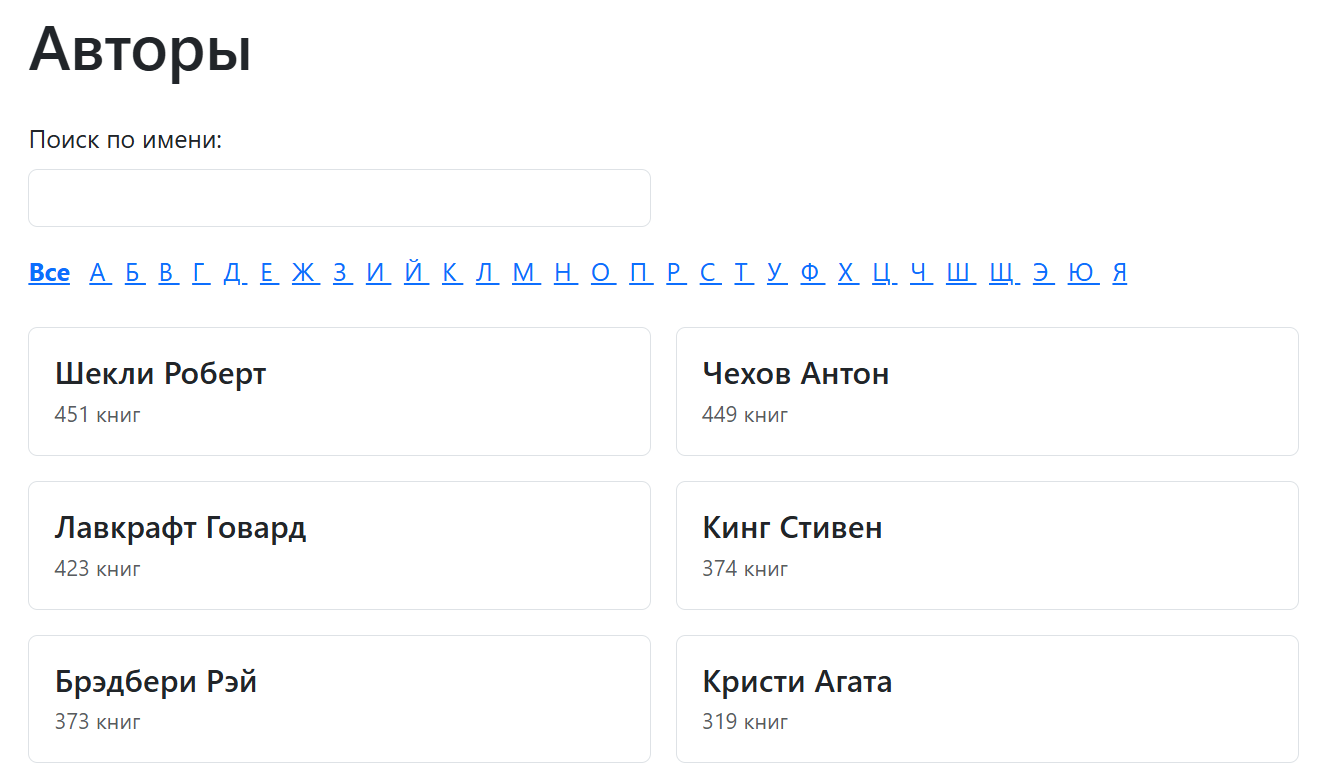This screenshot has width=1327, height=769.
Task: Open the Шекли Роберт author card
Action: tap(339, 391)
